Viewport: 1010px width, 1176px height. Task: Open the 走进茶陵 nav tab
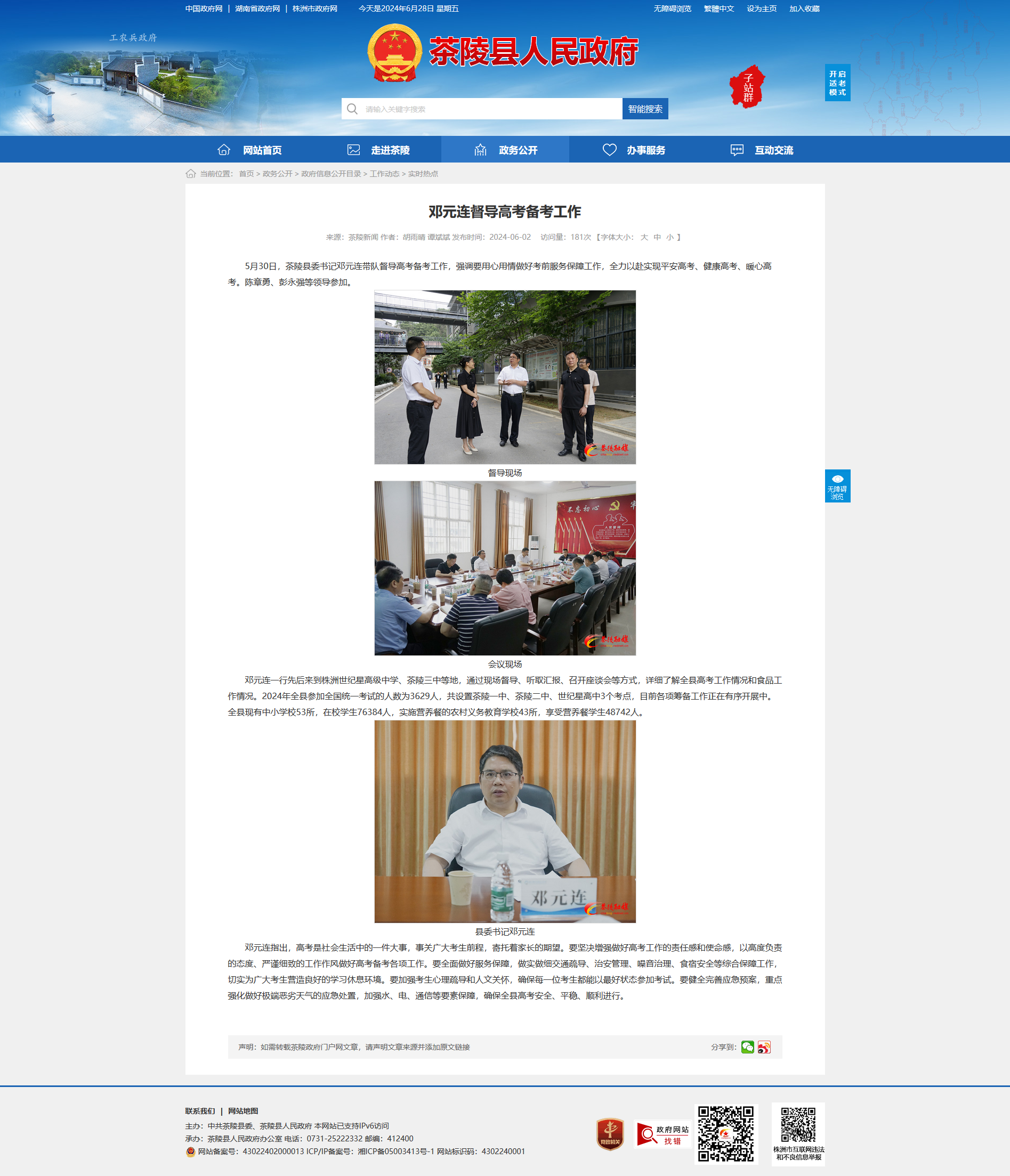coord(377,150)
